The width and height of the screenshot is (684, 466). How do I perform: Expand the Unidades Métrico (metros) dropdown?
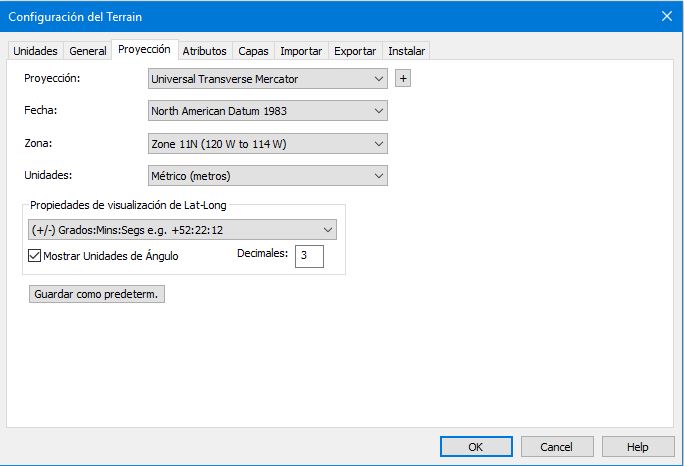tap(267, 176)
